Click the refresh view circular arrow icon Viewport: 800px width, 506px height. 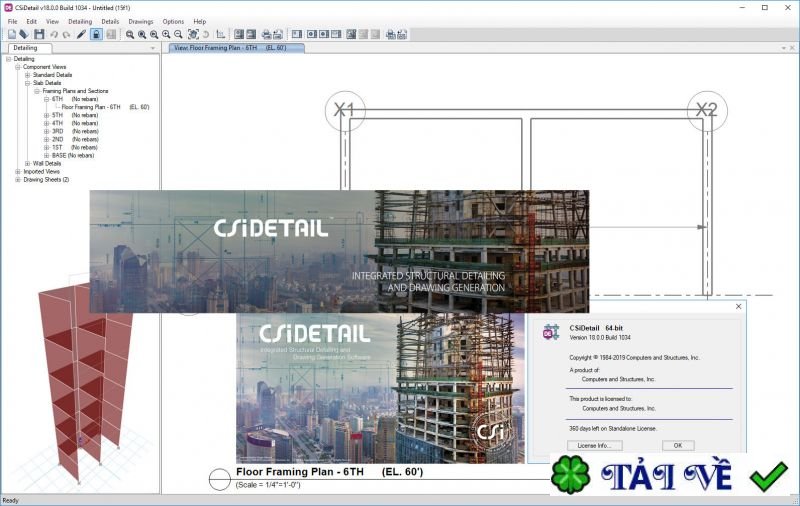point(206,34)
